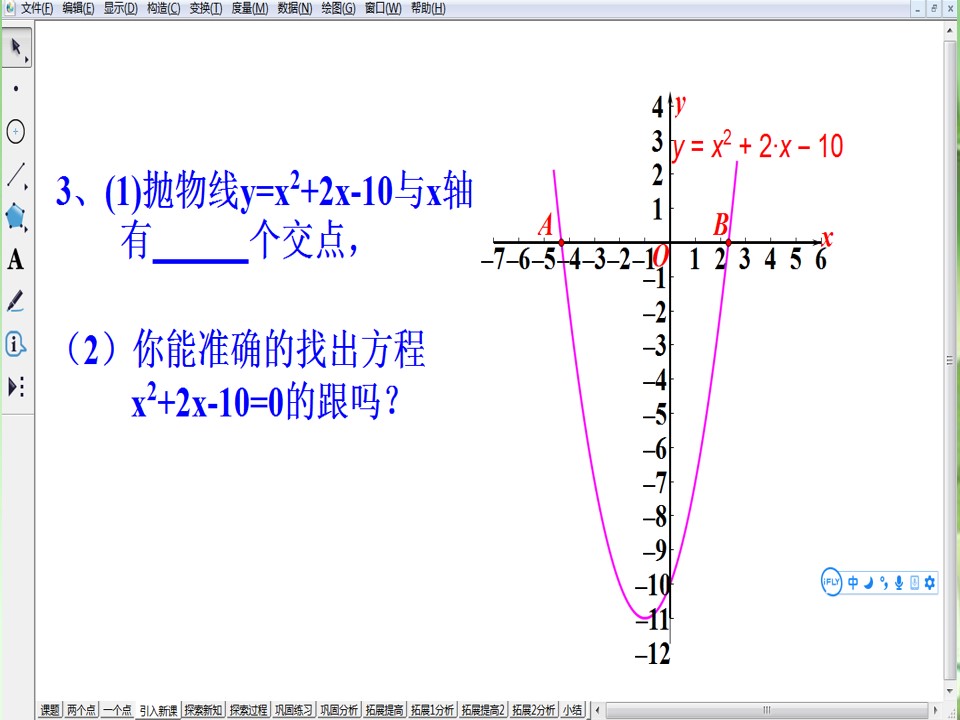Click the text 你能准确的找出方程

tap(279, 350)
